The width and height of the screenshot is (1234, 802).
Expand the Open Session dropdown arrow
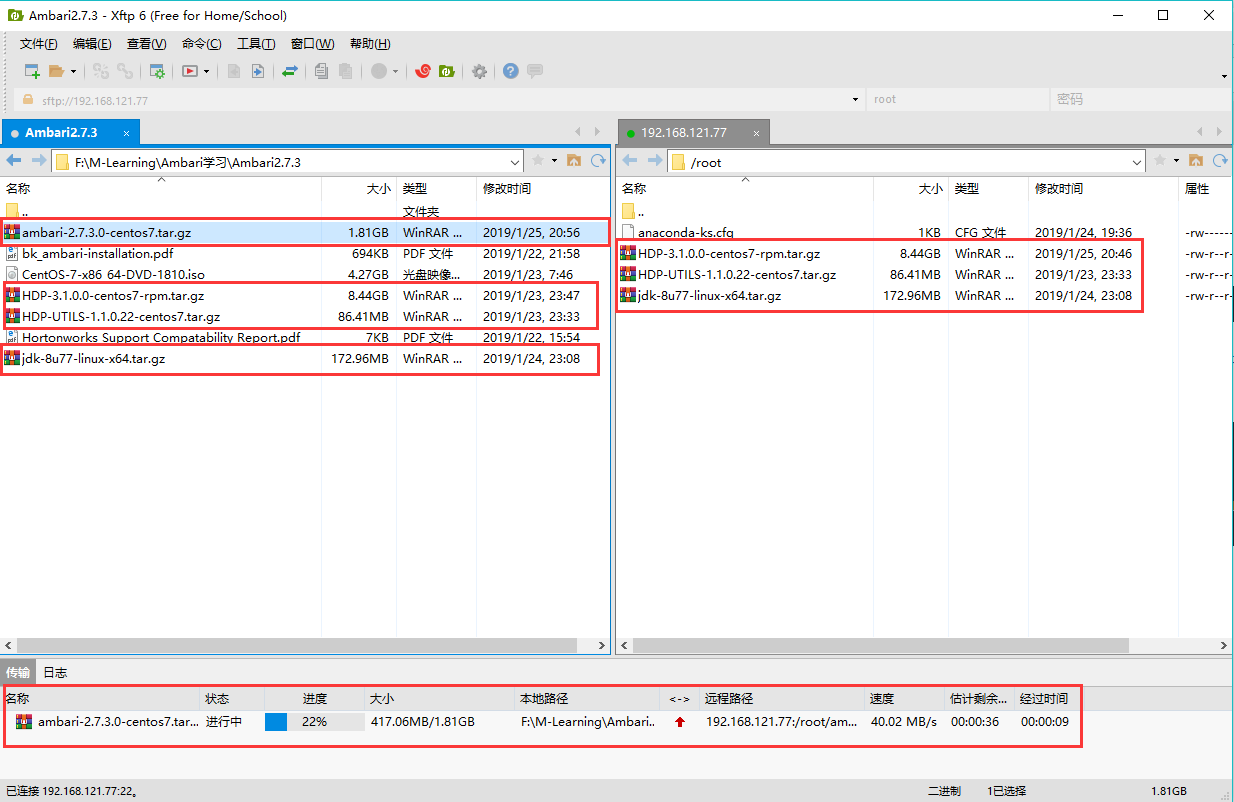point(73,71)
